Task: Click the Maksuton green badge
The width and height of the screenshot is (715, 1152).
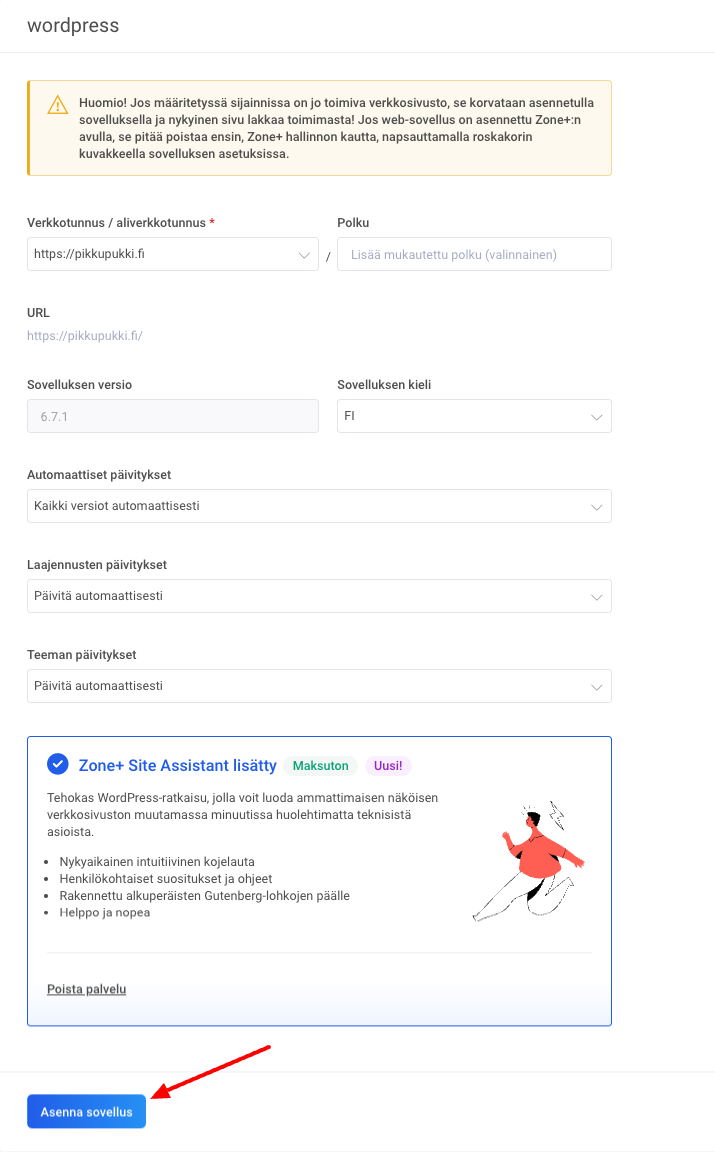Action: coord(321,766)
